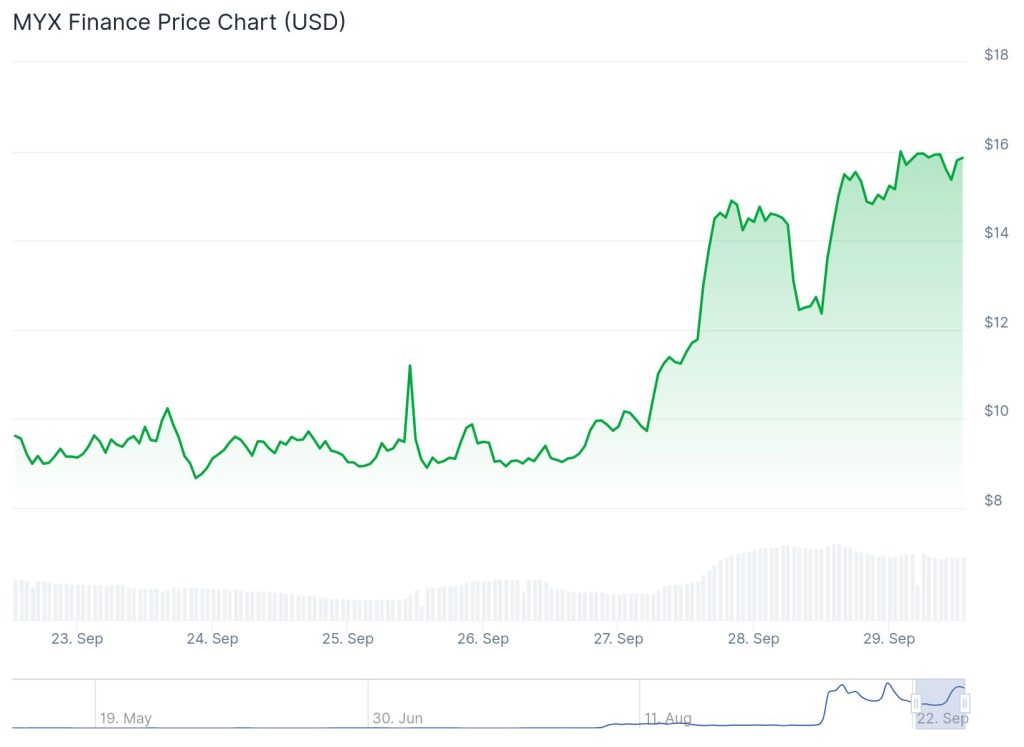The height and width of the screenshot is (747, 1024).
Task: Click the 19. May marker in the navigator
Action: click(x=125, y=718)
